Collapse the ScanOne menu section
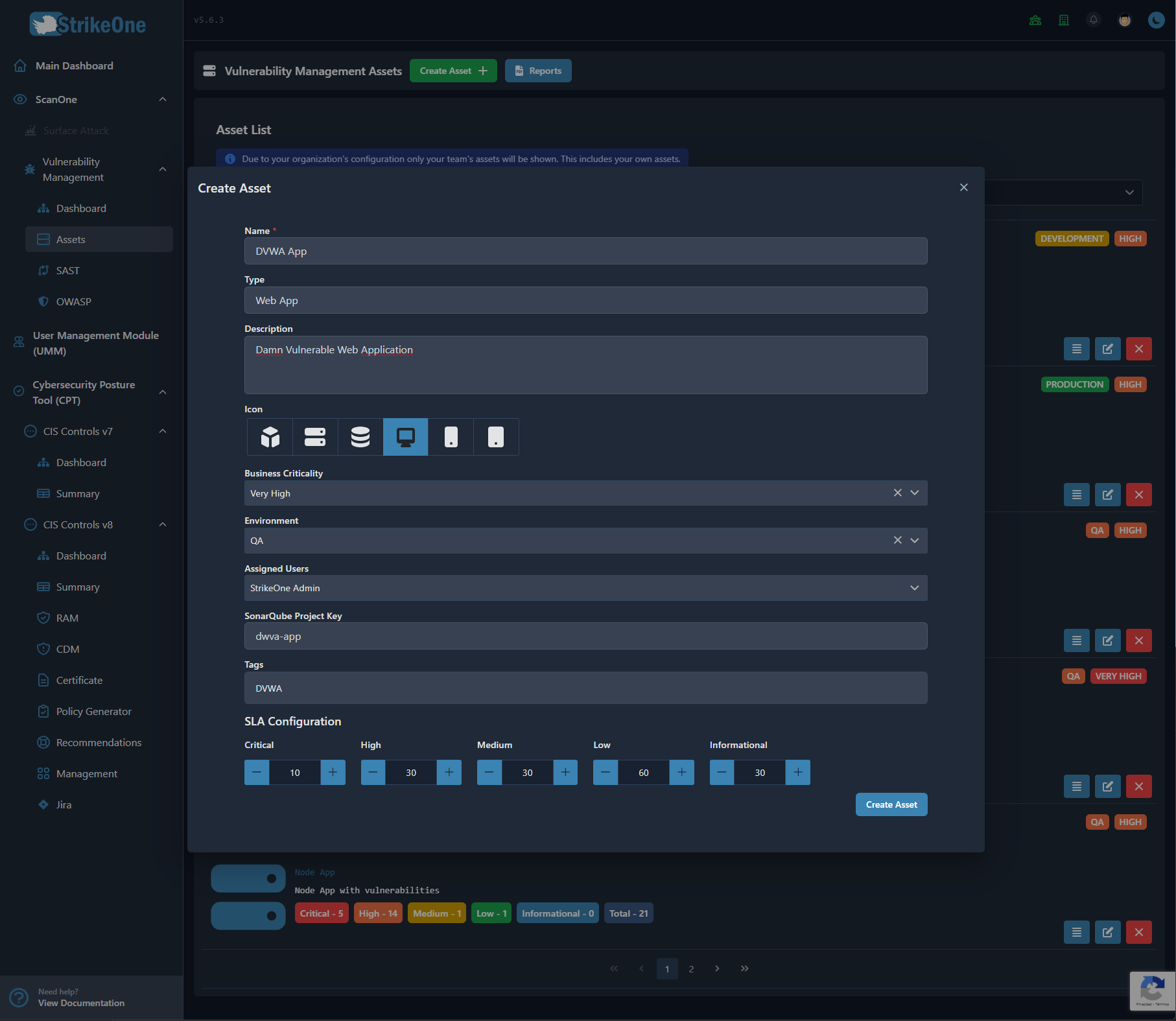1176x1021 pixels. [163, 99]
